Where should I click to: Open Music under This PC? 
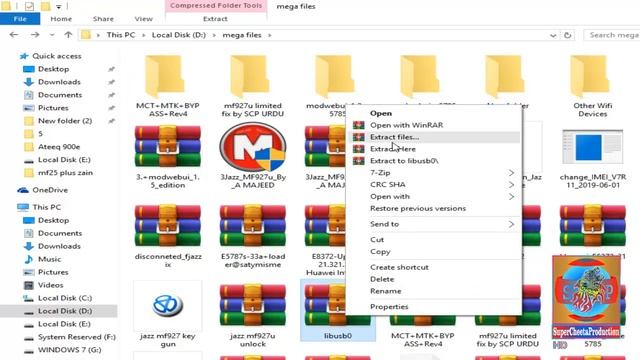pos(49,259)
